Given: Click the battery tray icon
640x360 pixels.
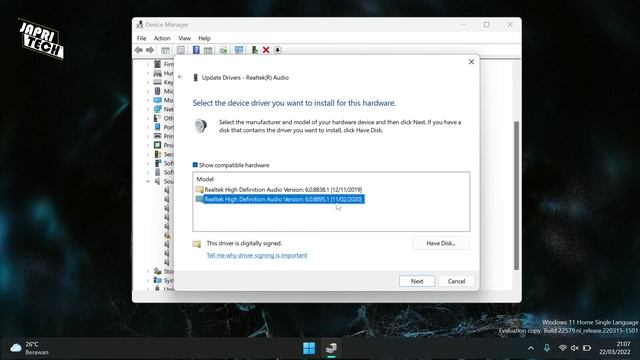Looking at the screenshot, I should point(587,348).
